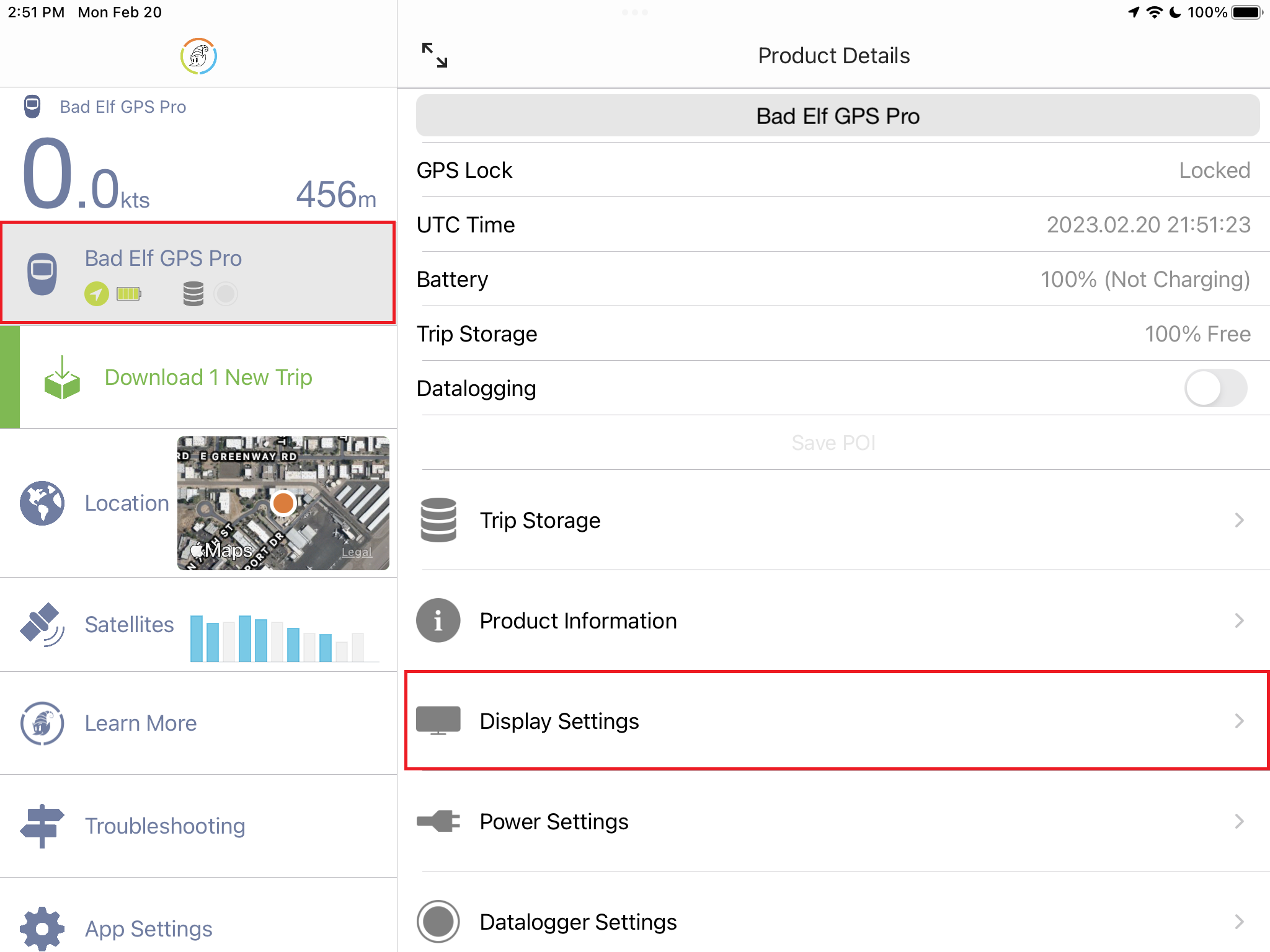Click the Satellites dish icon
The width and height of the screenshot is (1270, 952).
42,624
